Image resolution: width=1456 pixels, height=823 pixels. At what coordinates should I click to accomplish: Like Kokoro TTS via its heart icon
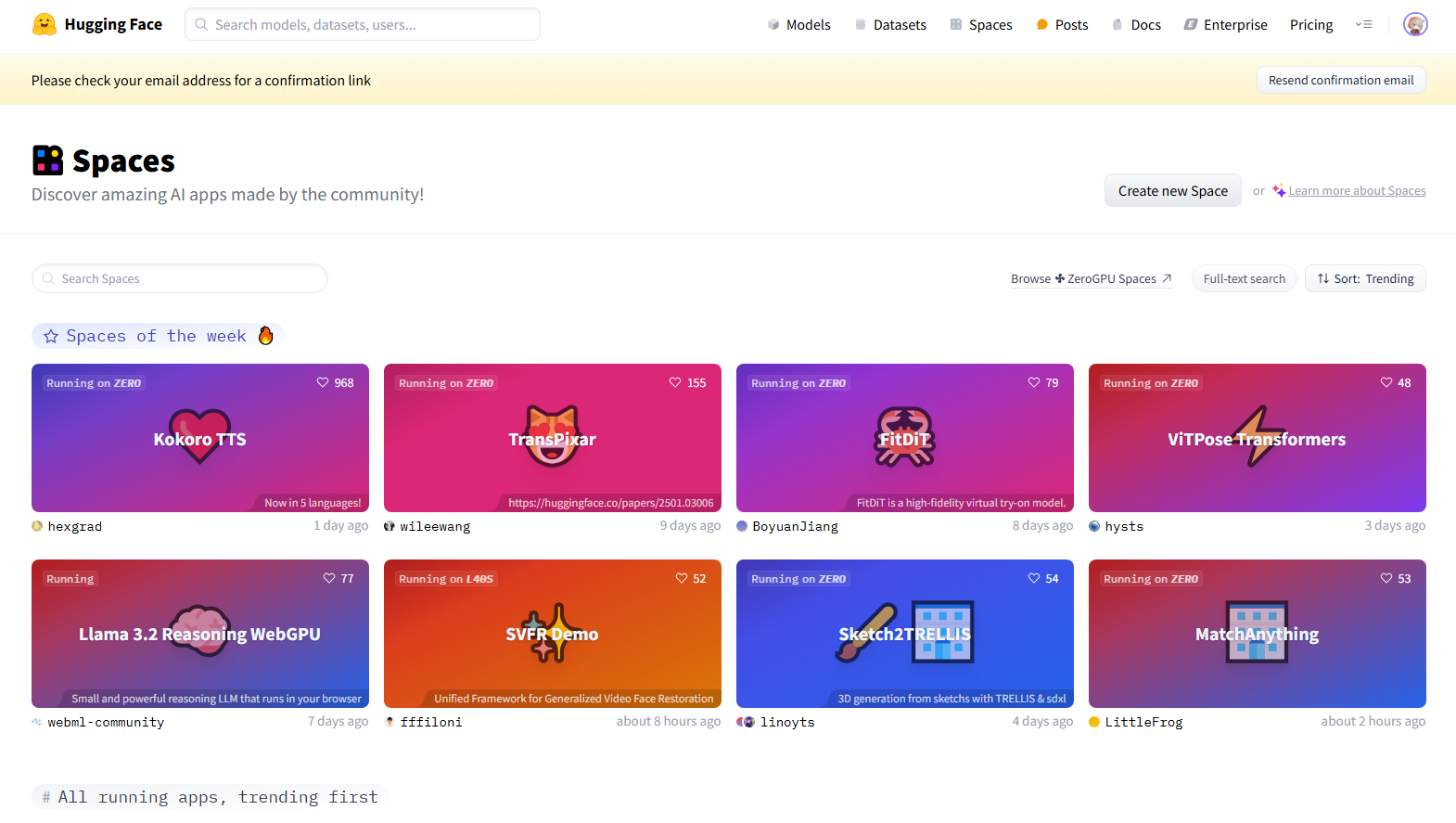[x=323, y=382]
